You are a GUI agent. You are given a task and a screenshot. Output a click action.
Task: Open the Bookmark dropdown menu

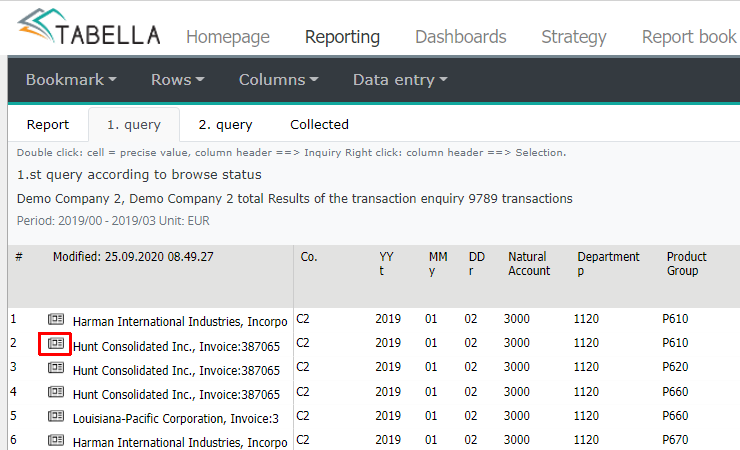point(71,80)
